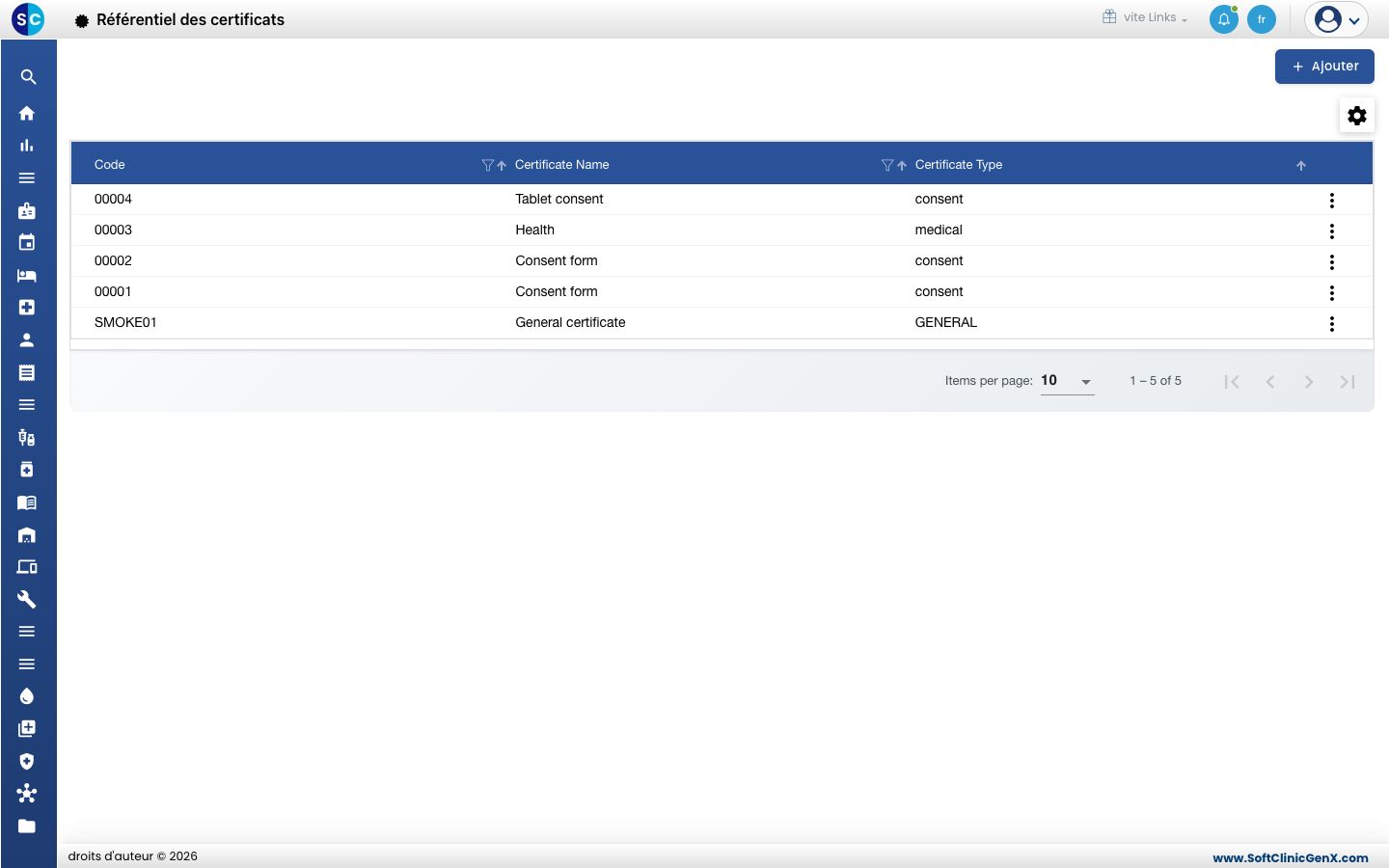Go to the previous page of results
This screenshot has width=1389, height=868.
[1270, 382]
